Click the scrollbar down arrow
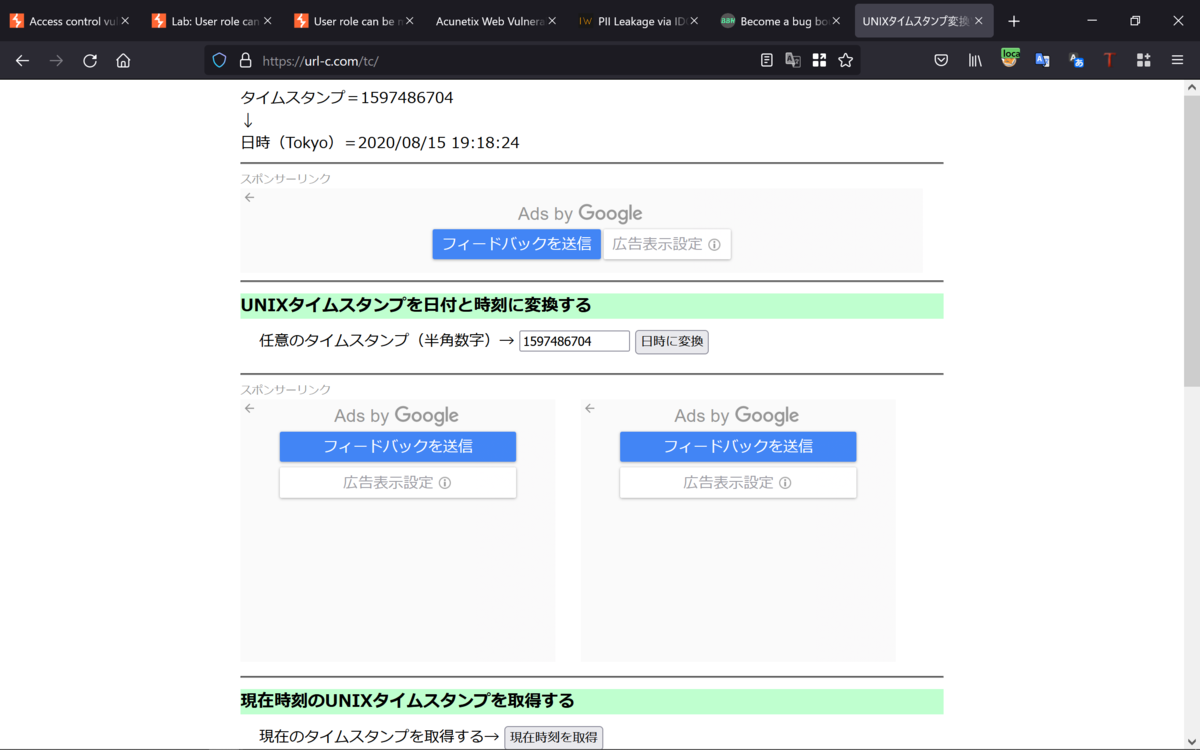1200x750 pixels. (x=1191, y=740)
